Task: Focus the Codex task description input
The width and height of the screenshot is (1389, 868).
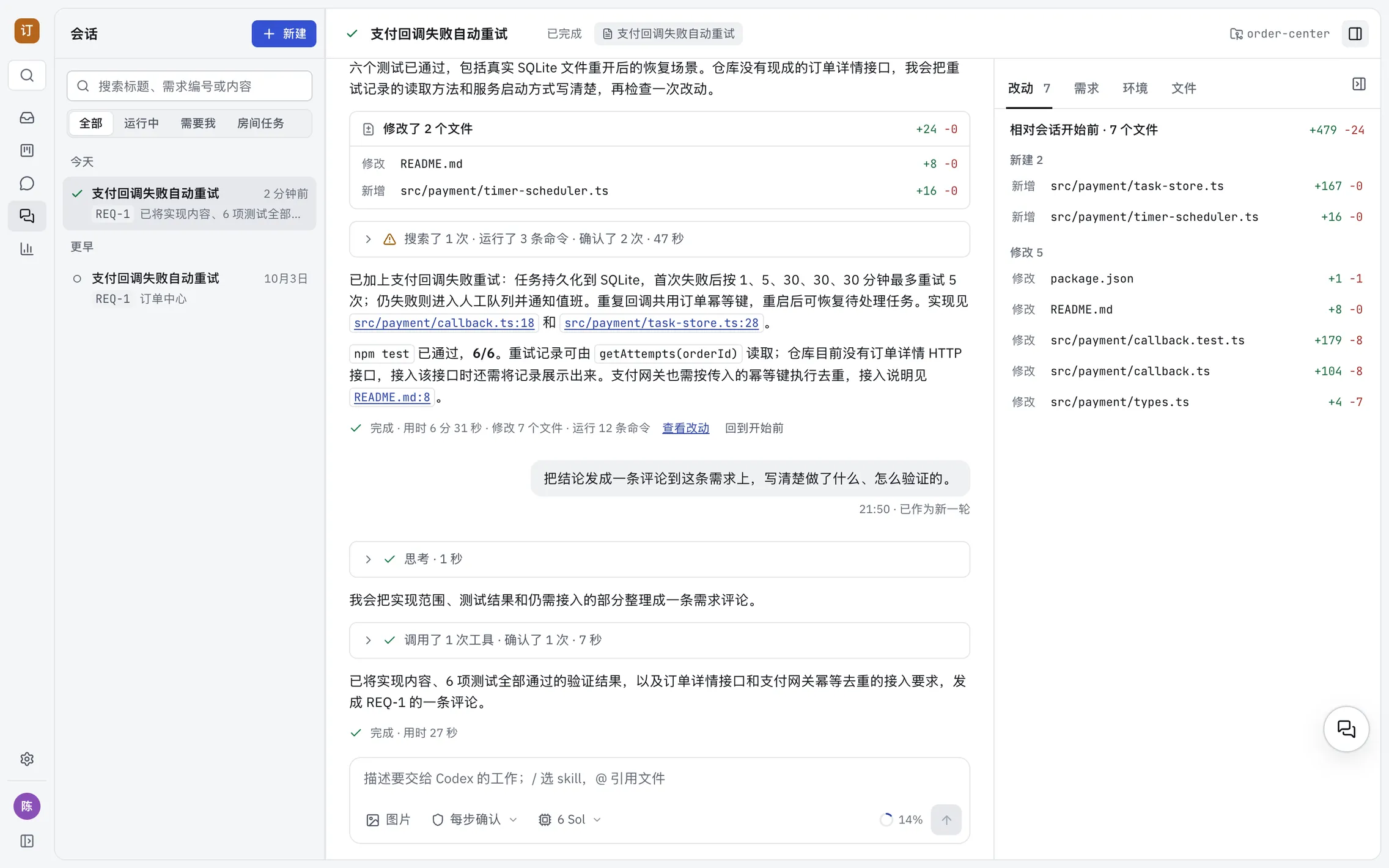Action: tap(659, 779)
